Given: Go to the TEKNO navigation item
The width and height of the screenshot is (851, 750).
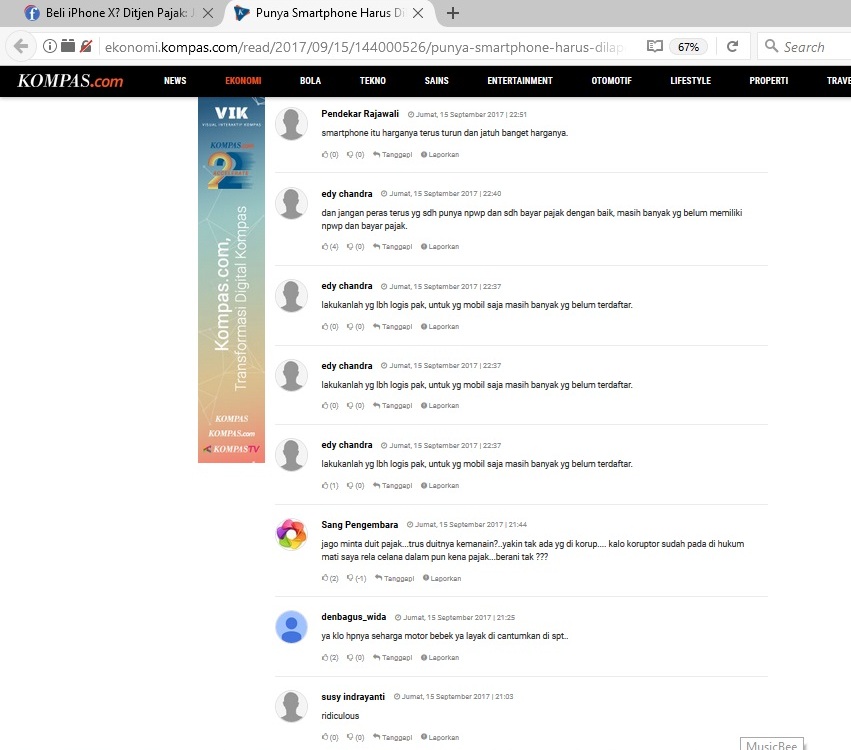Looking at the screenshot, I should tap(373, 81).
